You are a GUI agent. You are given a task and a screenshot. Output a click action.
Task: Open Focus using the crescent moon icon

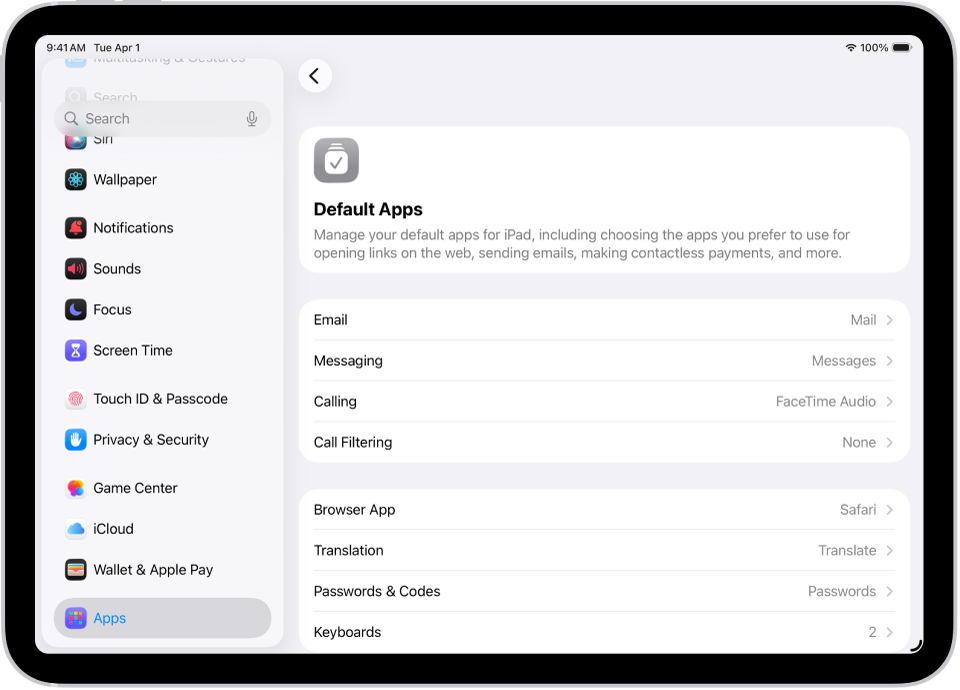[75, 309]
